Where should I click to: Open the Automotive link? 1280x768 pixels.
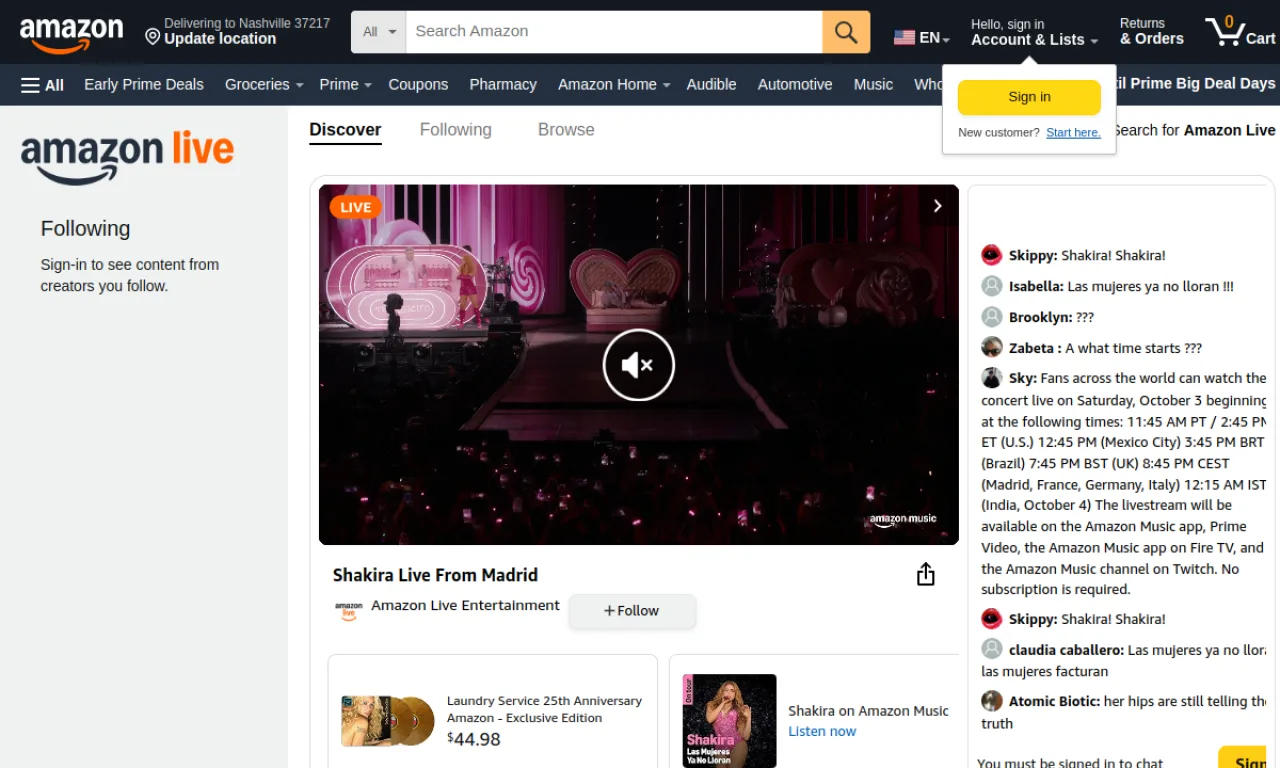pyautogui.click(x=795, y=85)
